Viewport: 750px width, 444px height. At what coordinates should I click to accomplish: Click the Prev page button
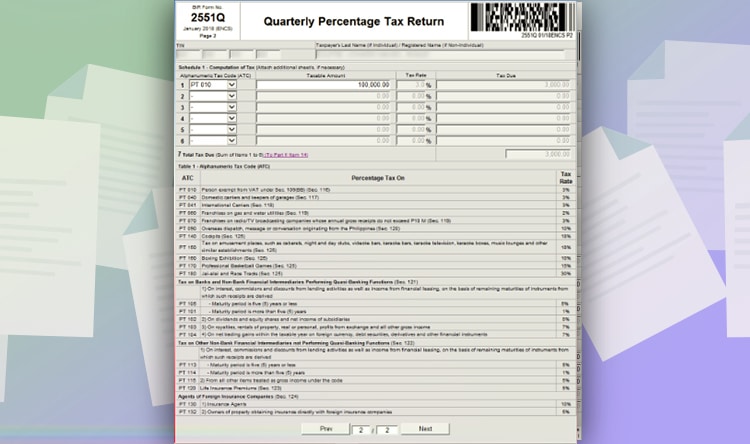(325, 428)
